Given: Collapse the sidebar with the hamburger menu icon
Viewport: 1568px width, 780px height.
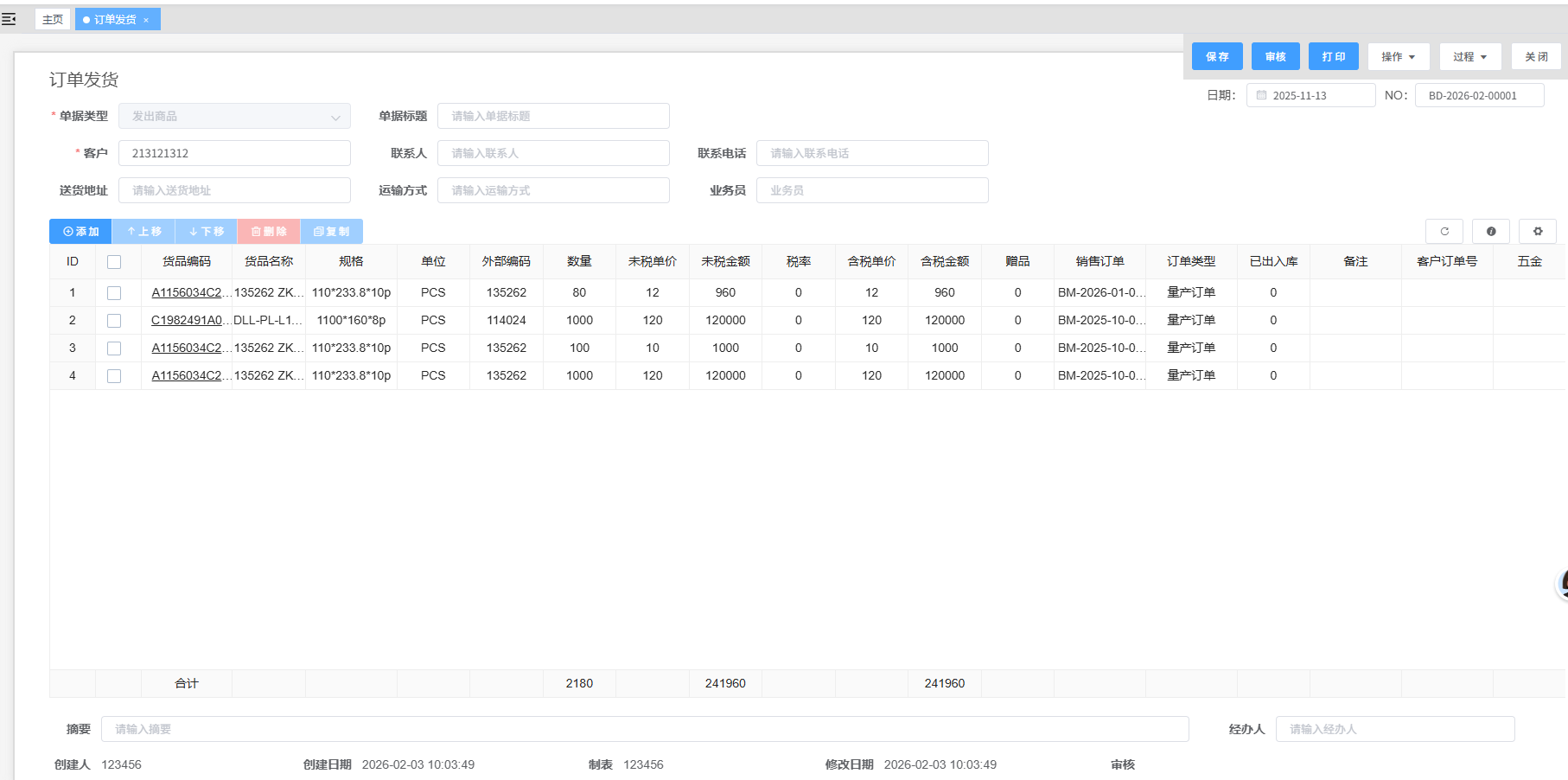Looking at the screenshot, I should pyautogui.click(x=9, y=19).
